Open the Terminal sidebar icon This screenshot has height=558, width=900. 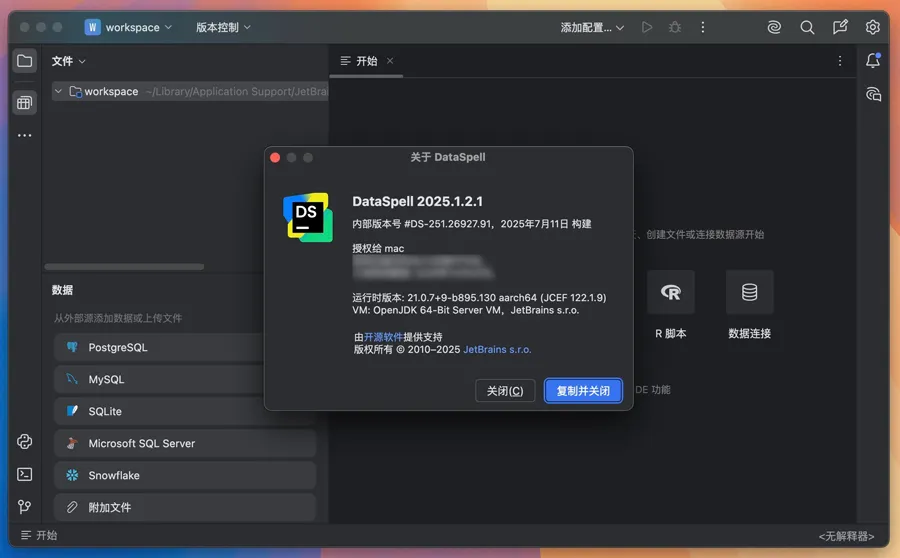point(25,474)
